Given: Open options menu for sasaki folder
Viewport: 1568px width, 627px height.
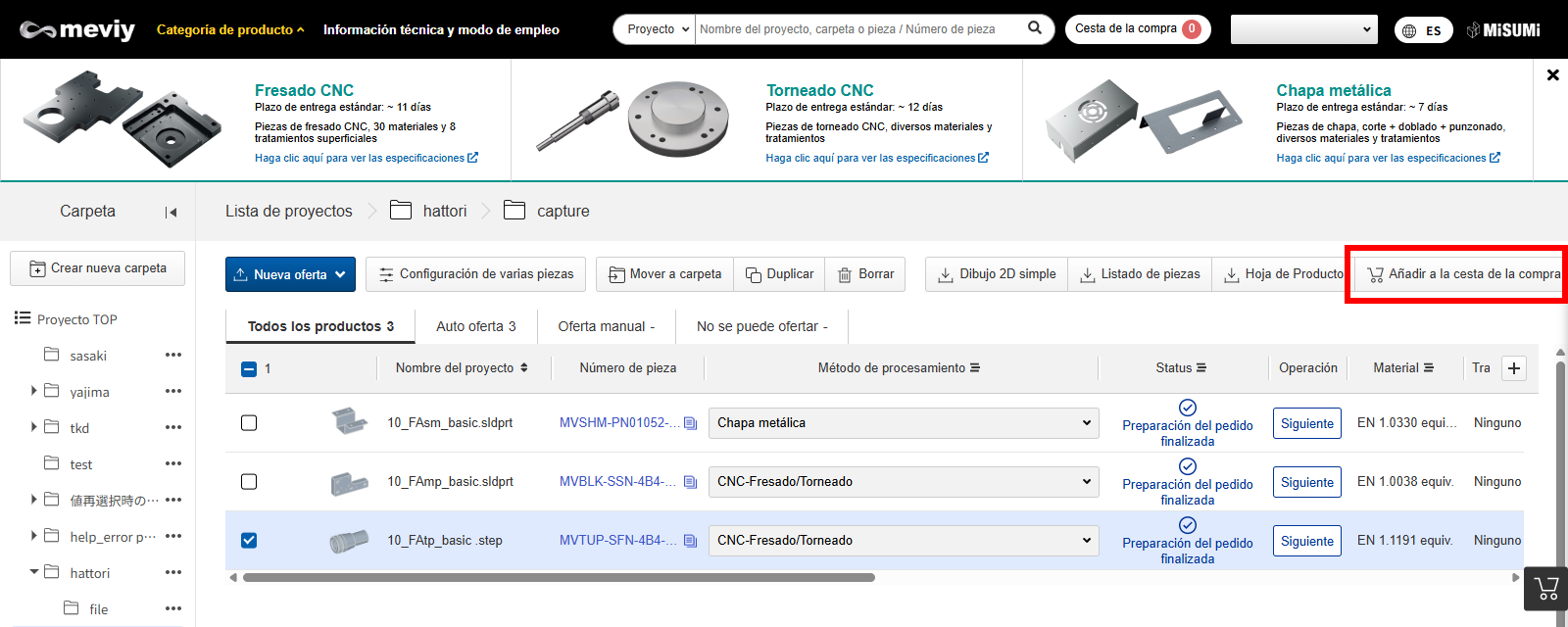Looking at the screenshot, I should tap(173, 355).
